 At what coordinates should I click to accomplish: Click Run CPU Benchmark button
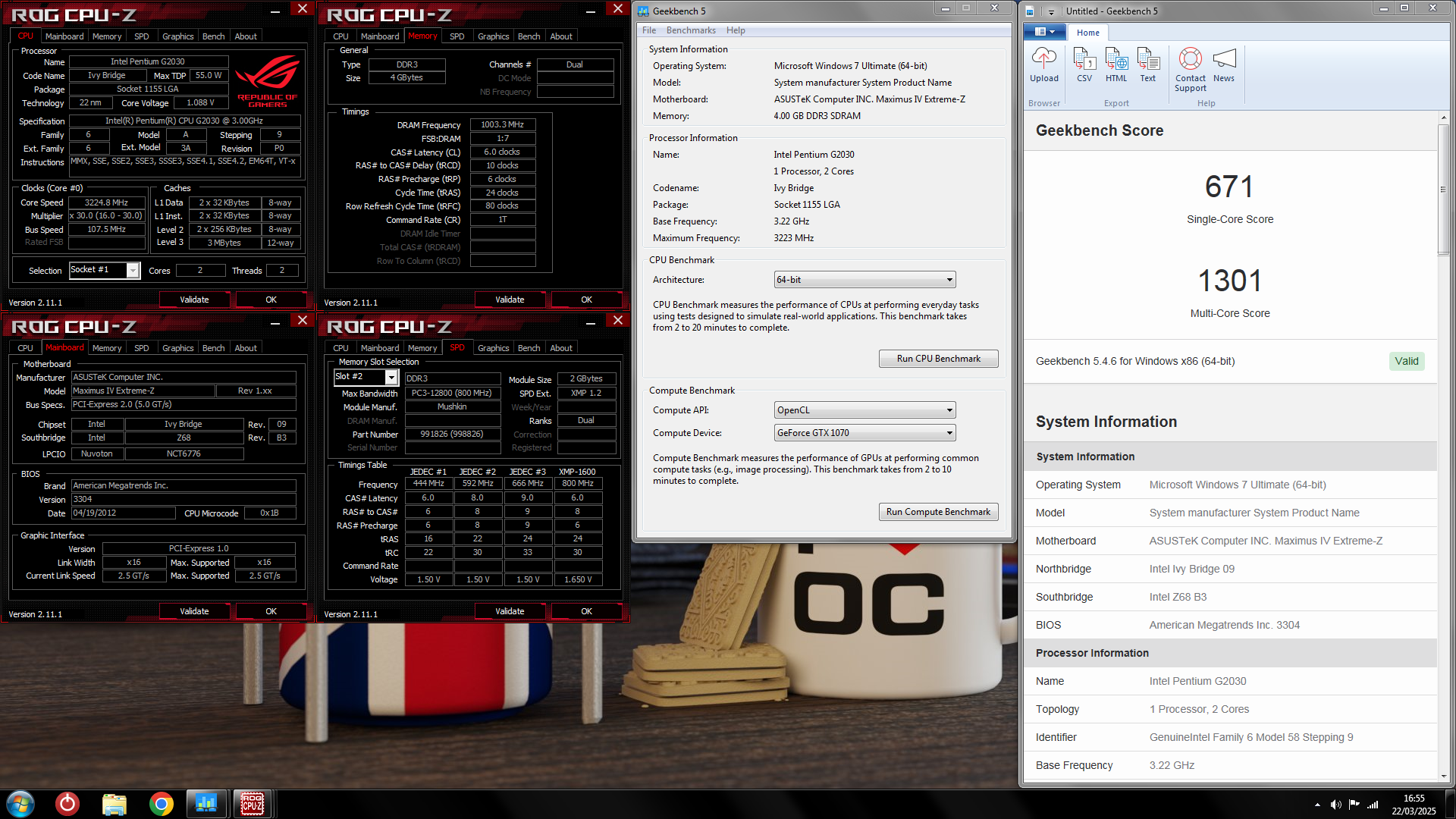938,359
